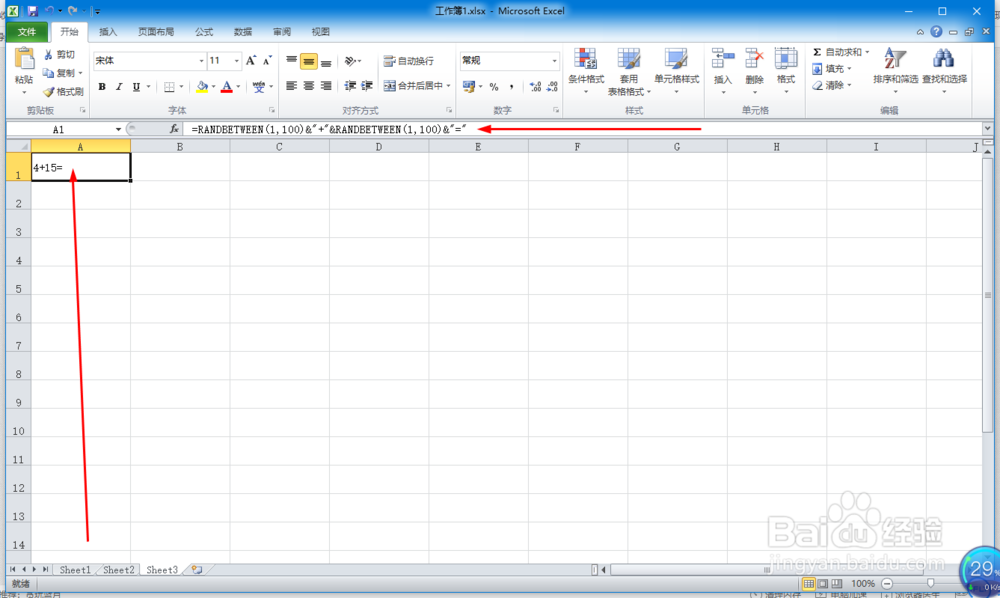Open Name Box dropdown arrow
The height and width of the screenshot is (598, 1000).
pyautogui.click(x=118, y=129)
